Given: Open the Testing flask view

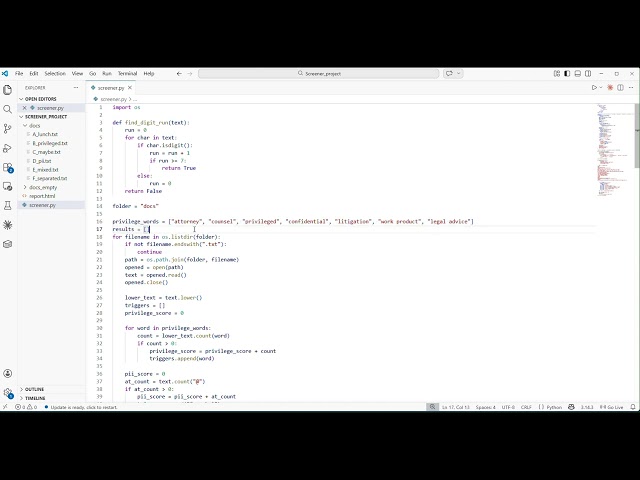Looking at the screenshot, I should pos(7,205).
